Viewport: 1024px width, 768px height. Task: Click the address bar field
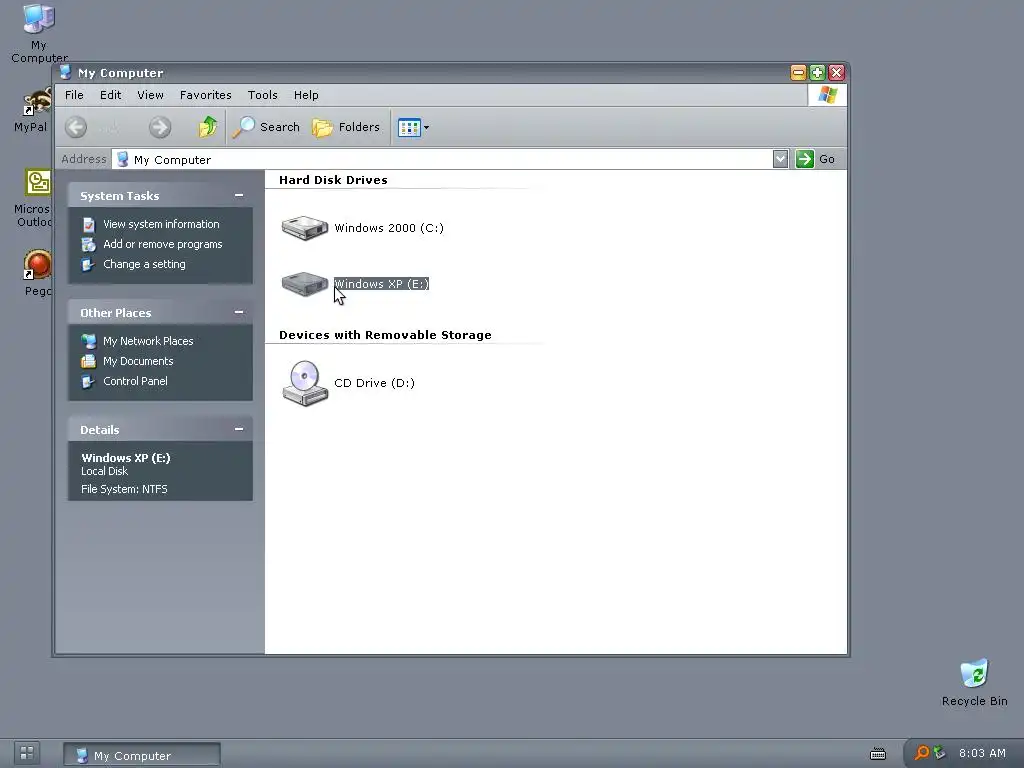pyautogui.click(x=442, y=159)
